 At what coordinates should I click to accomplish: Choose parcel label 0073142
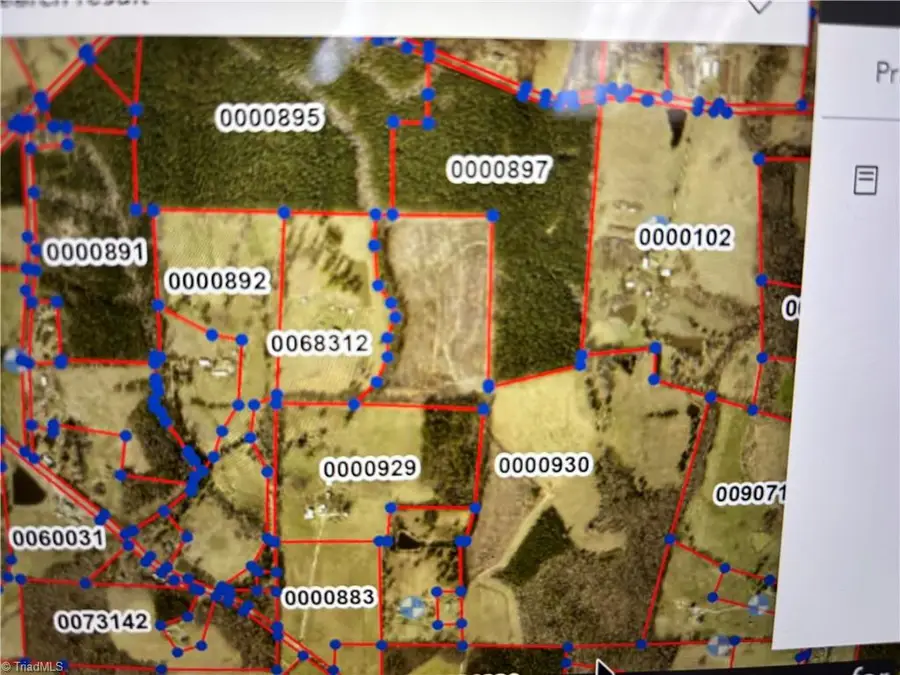pos(102,621)
